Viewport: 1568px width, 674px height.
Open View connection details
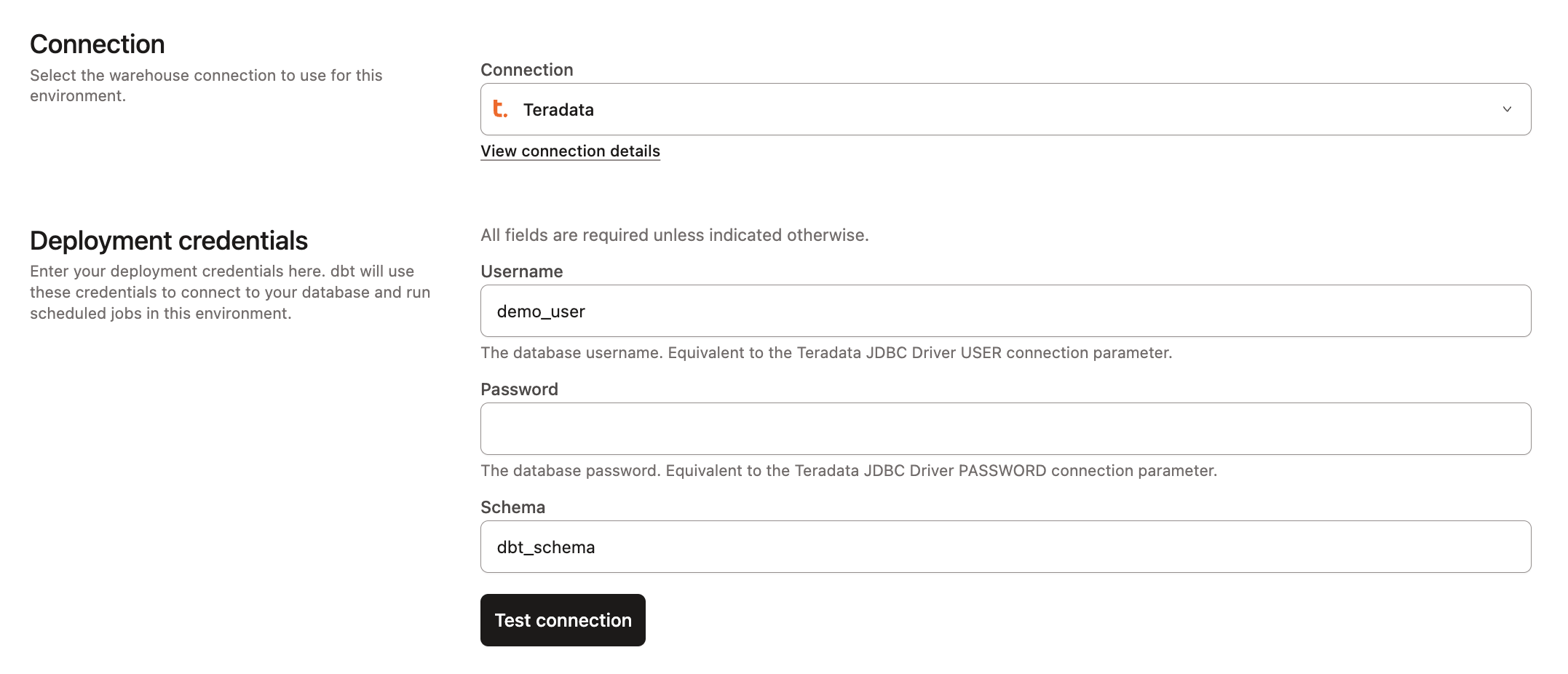[570, 151]
